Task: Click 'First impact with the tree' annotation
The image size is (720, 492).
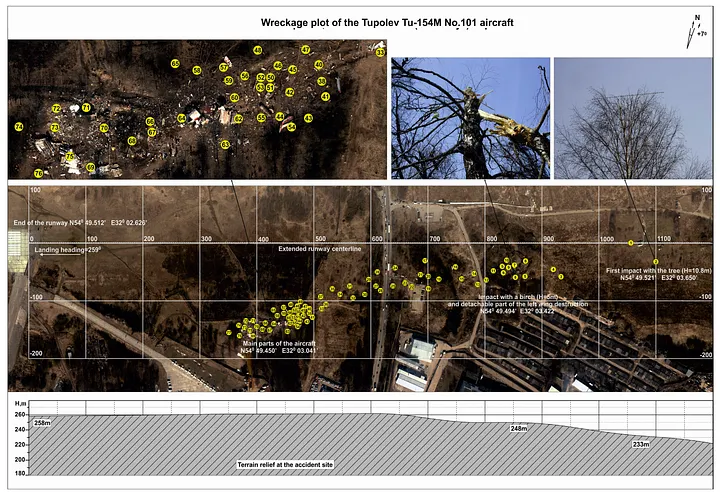Action: coord(658,274)
